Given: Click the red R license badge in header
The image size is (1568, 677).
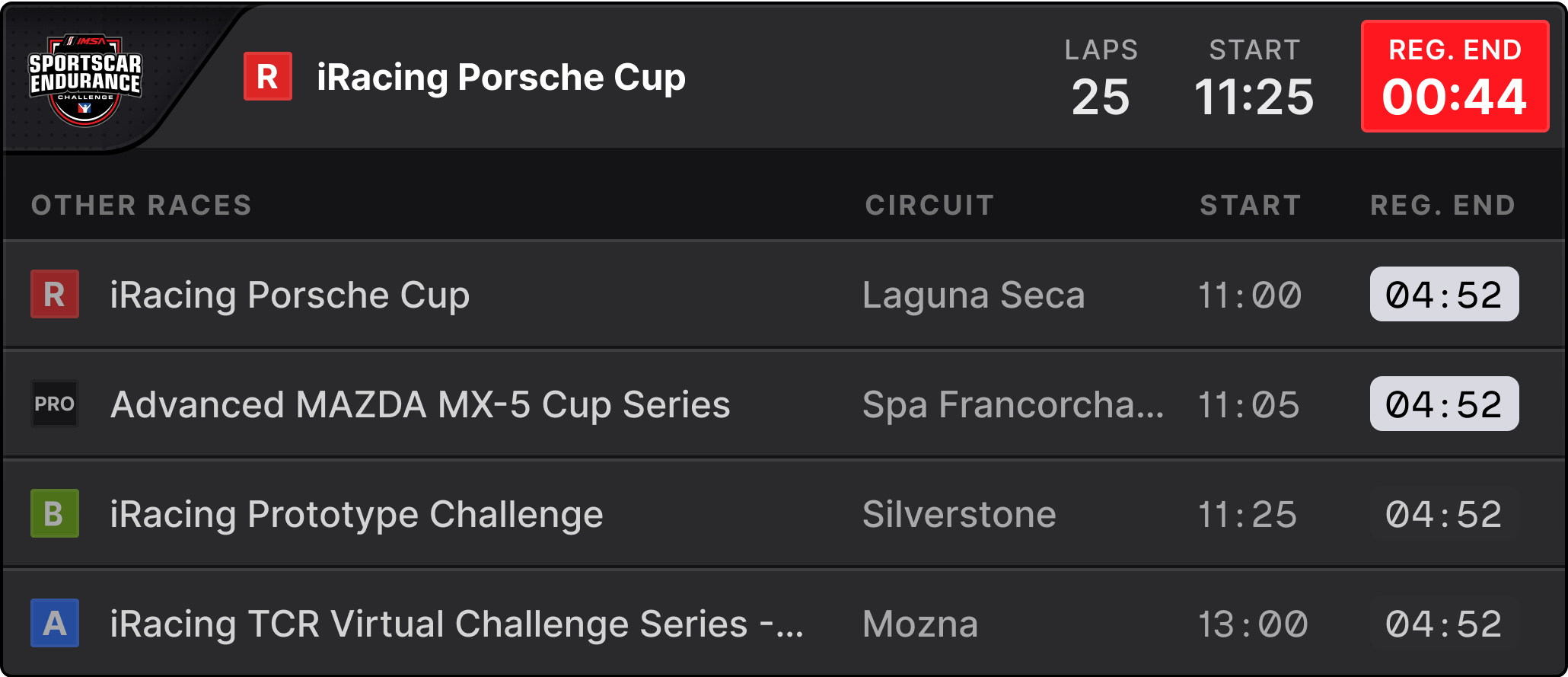Looking at the screenshot, I should 267,76.
